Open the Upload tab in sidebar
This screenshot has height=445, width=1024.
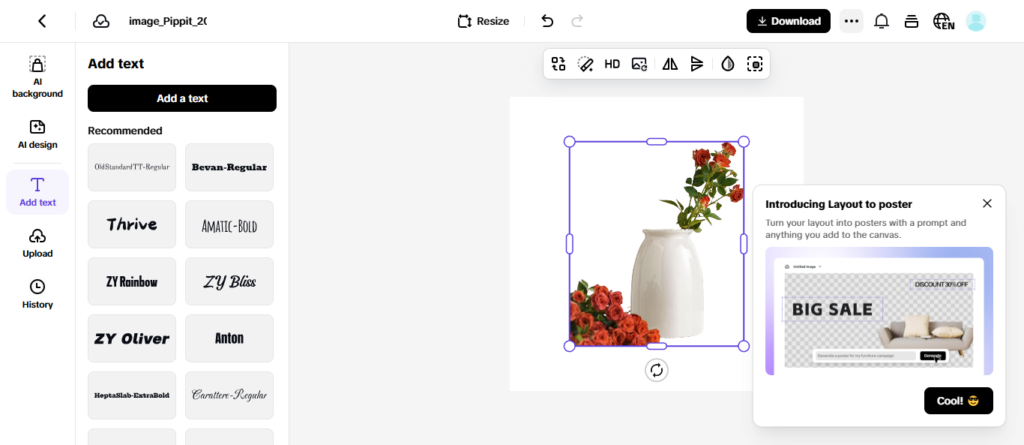[37, 242]
